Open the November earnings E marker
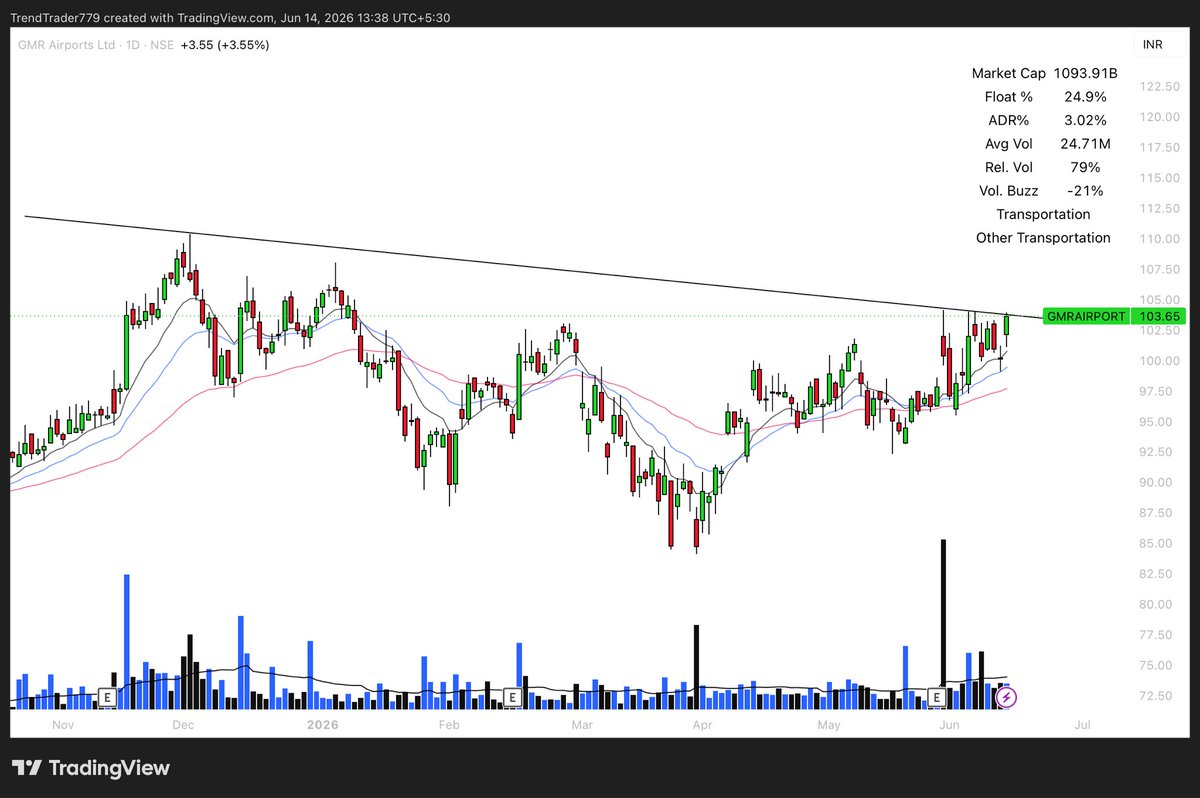The width and height of the screenshot is (1200, 798). click(107, 696)
